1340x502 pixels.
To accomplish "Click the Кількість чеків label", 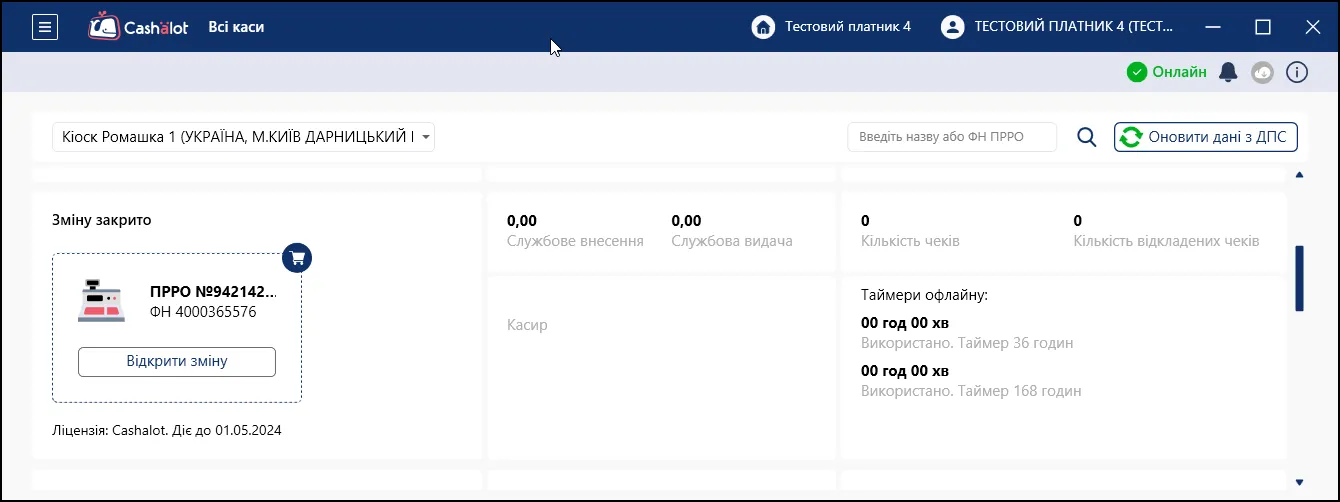I will pos(910,241).
